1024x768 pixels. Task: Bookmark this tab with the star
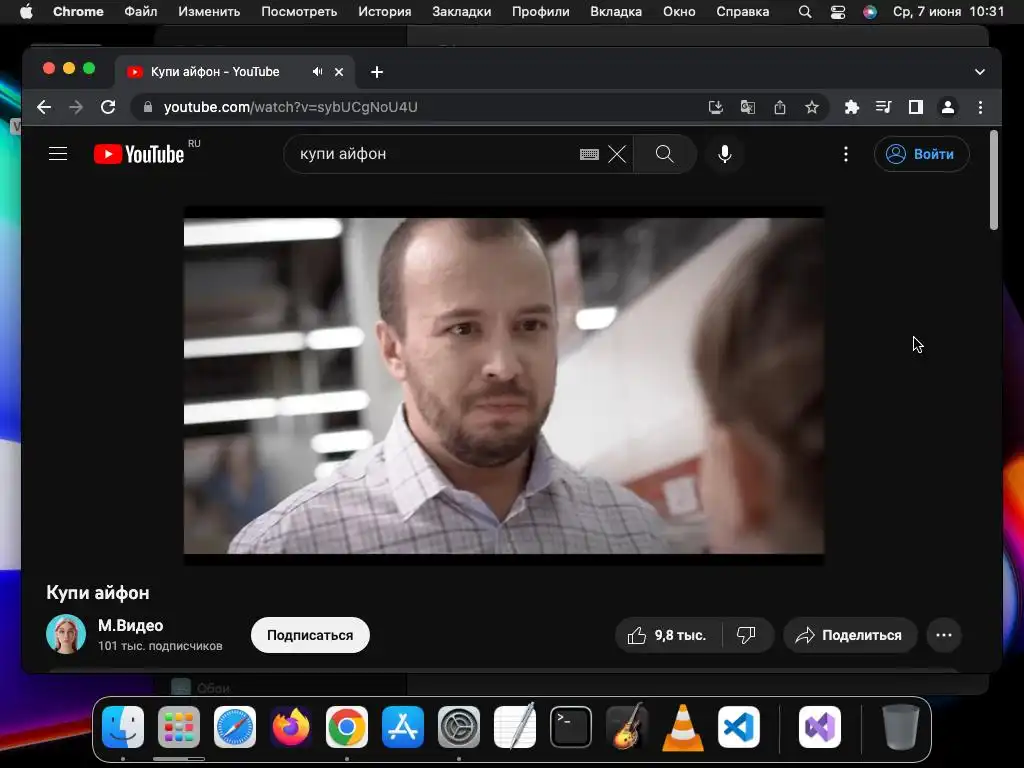812,107
